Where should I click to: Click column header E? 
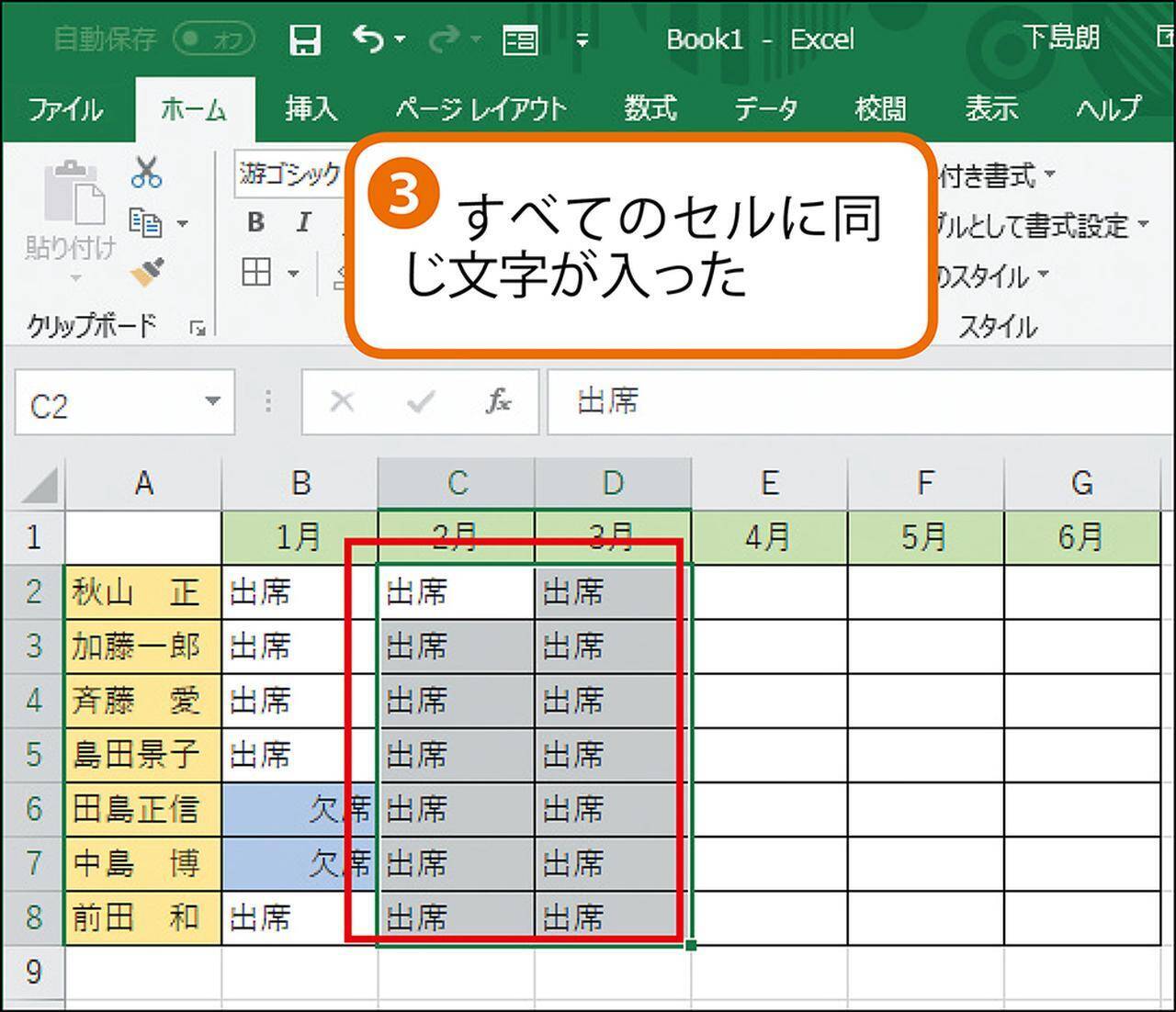click(x=769, y=483)
